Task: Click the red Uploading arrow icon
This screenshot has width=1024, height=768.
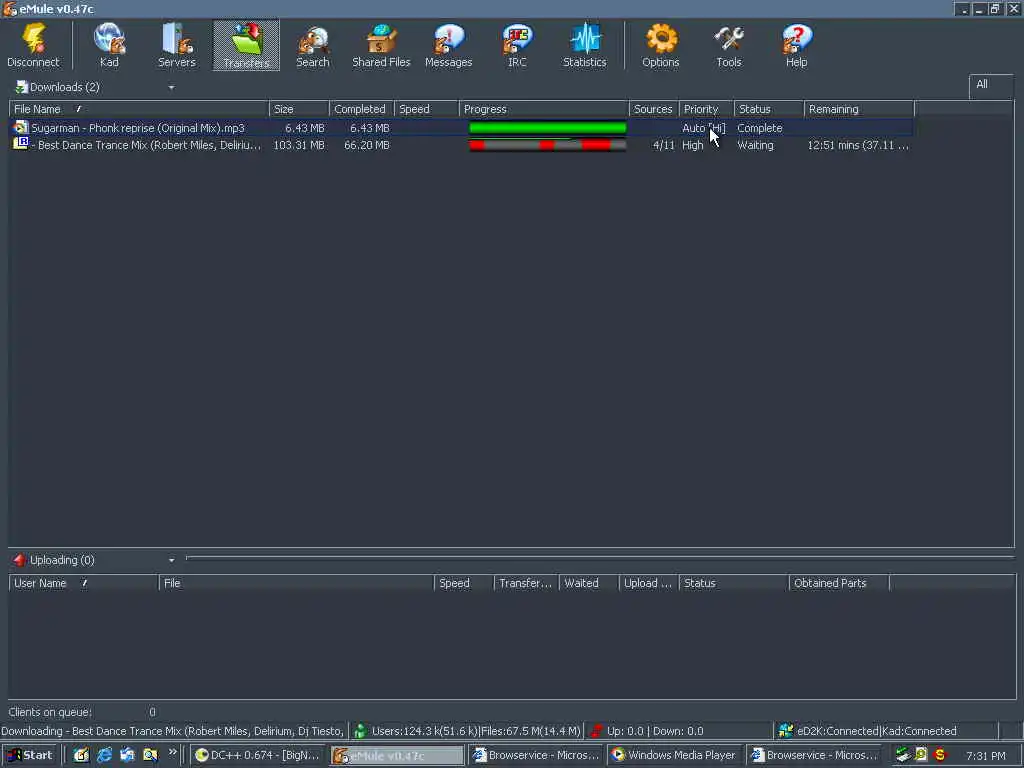Action: click(x=20, y=560)
